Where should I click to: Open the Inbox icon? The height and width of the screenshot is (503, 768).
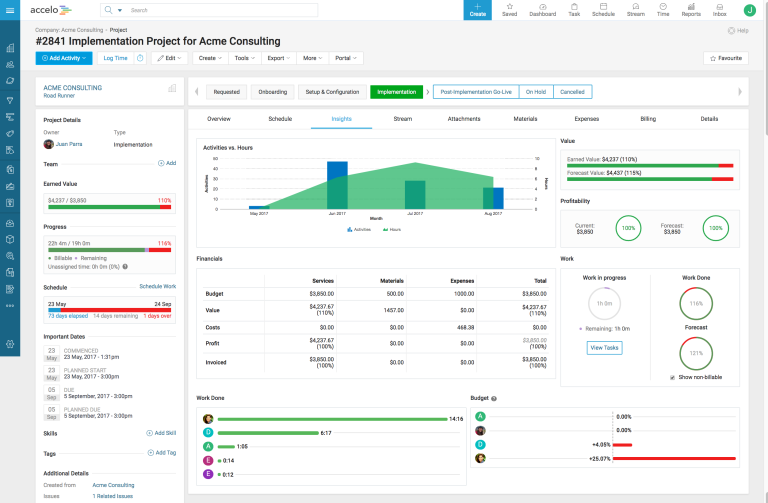click(719, 10)
